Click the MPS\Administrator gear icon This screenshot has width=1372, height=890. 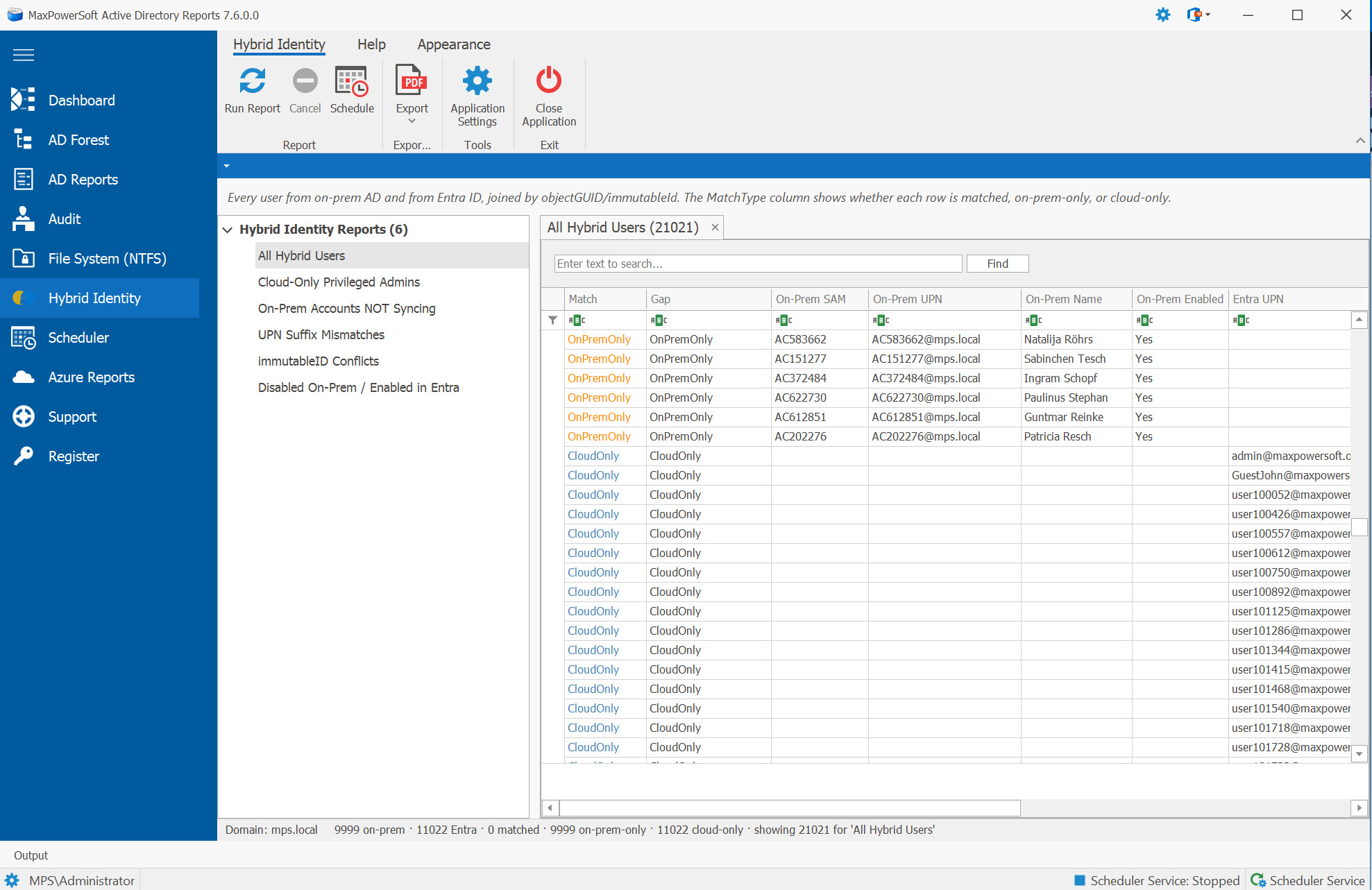click(x=12, y=880)
